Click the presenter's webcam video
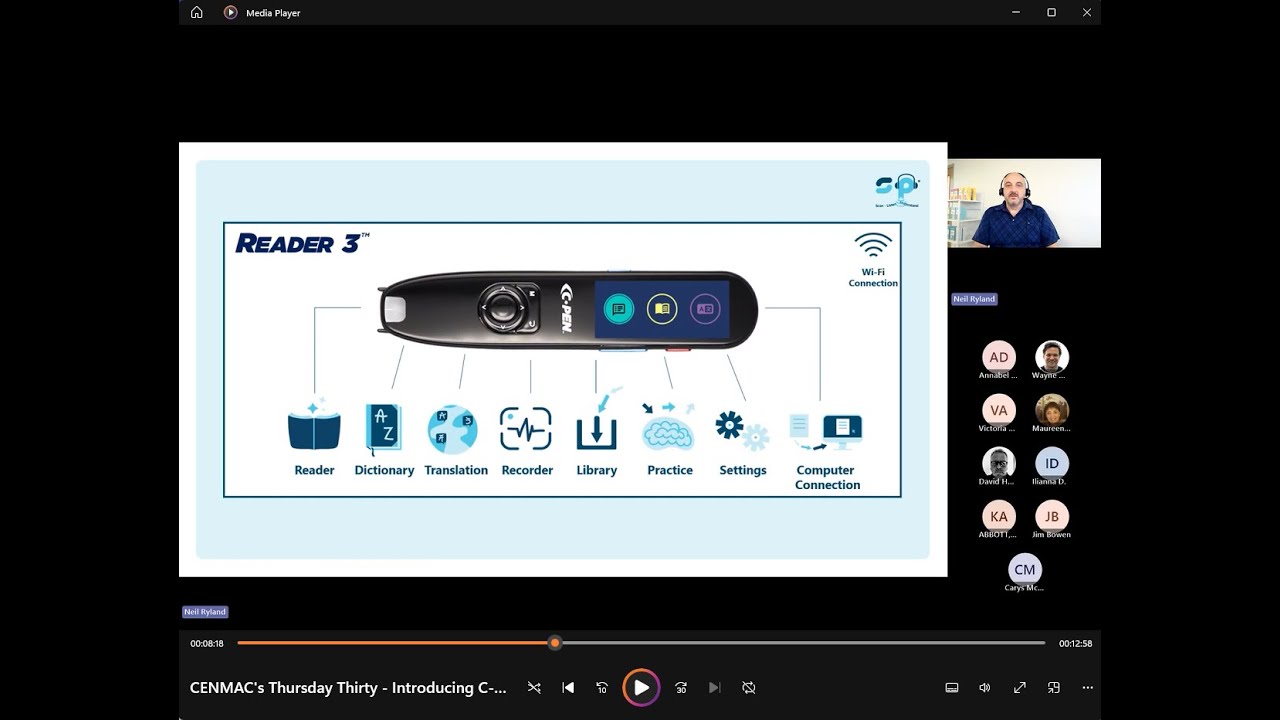Screen dimensions: 1280x720 click(1024, 203)
